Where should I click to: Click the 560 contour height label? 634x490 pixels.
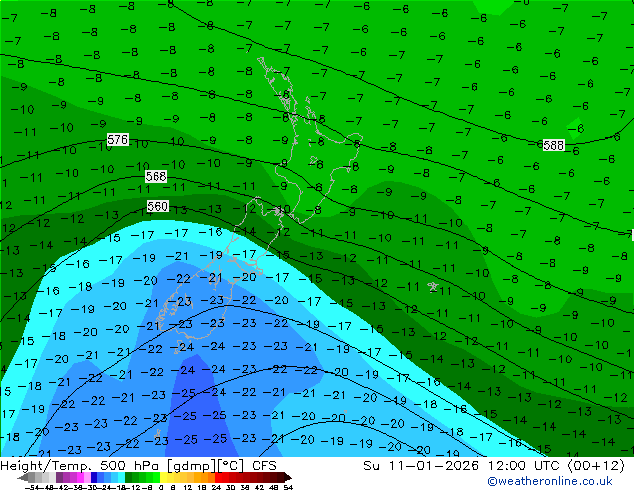(157, 207)
